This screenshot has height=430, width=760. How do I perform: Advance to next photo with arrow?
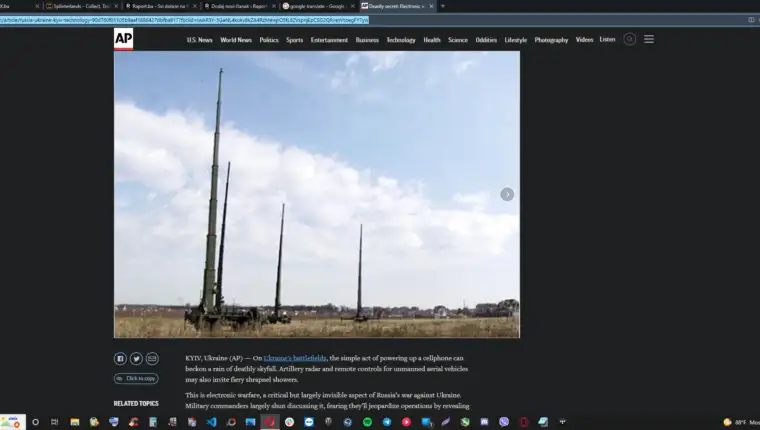click(x=507, y=194)
